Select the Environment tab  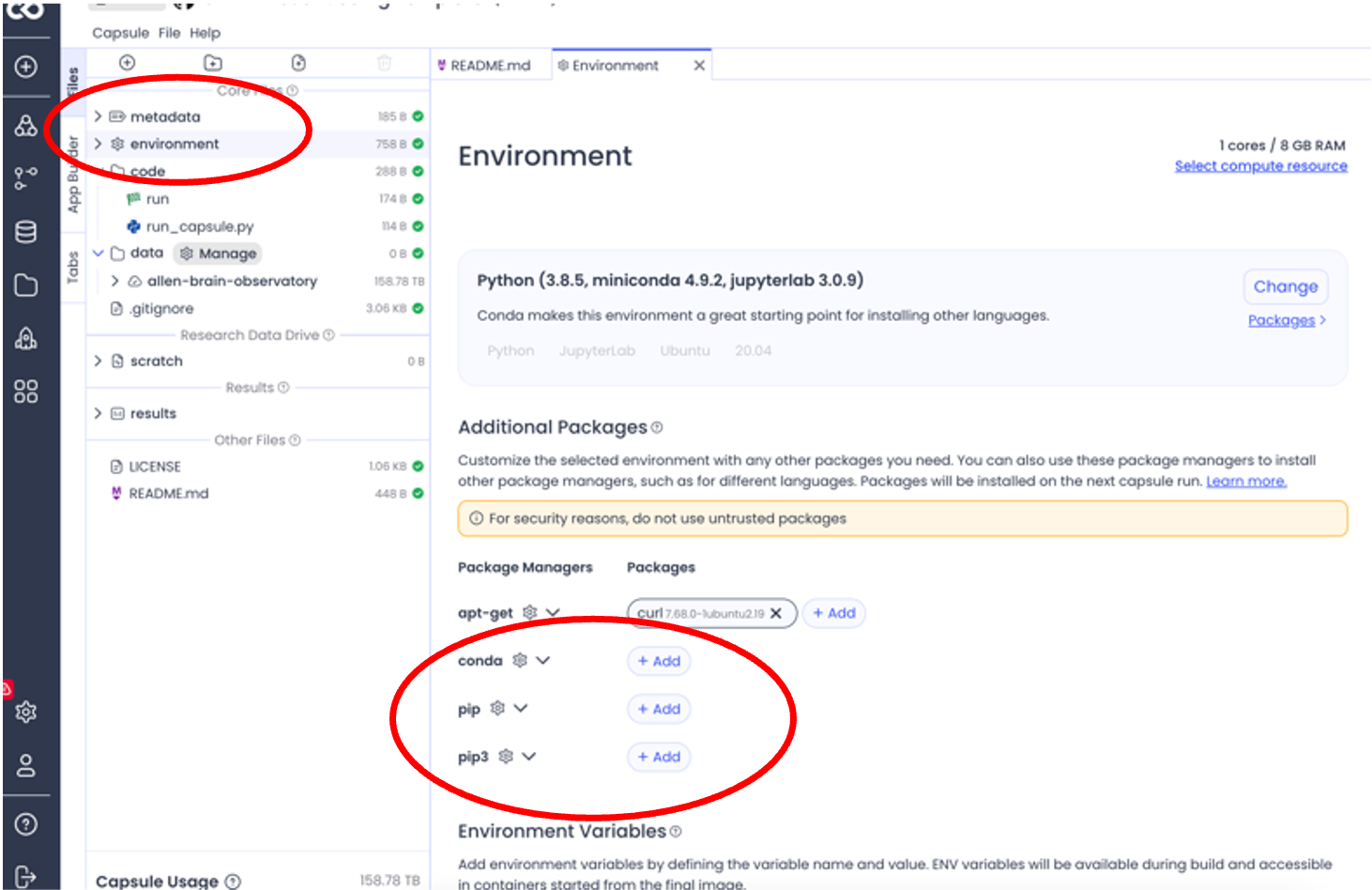click(x=616, y=65)
